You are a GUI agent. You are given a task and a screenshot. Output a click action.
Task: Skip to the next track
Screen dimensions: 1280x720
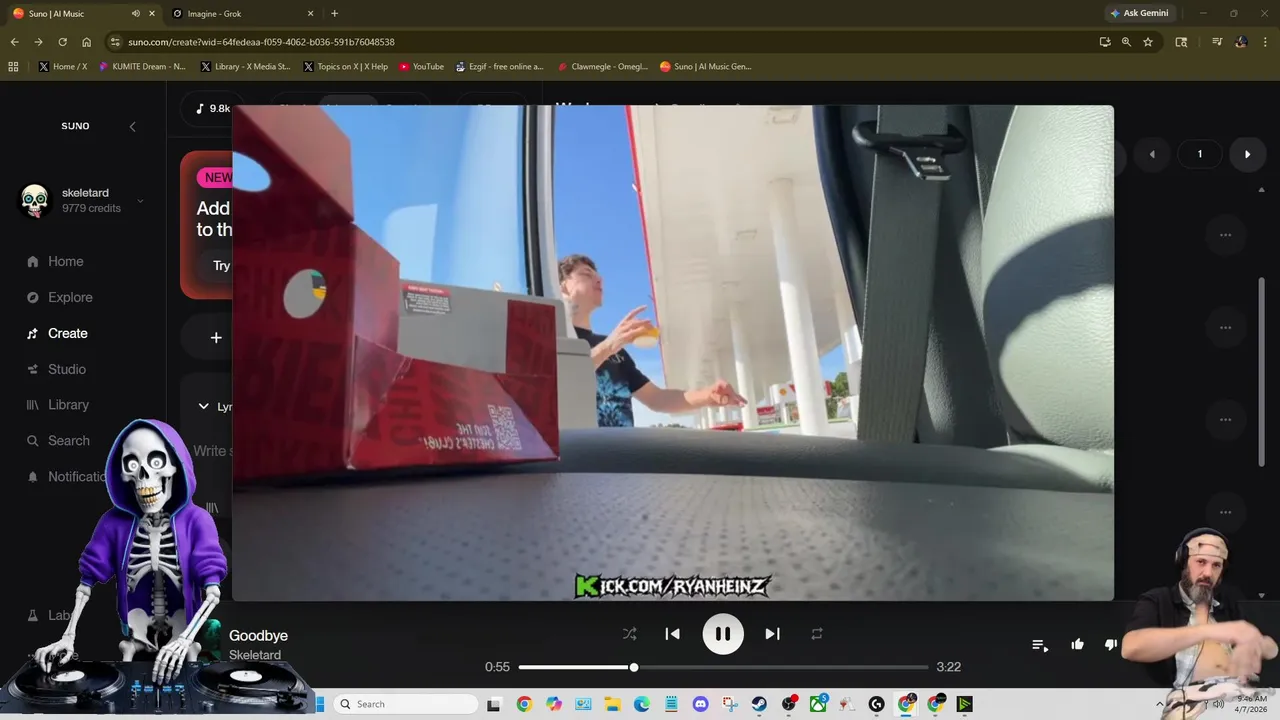pyautogui.click(x=772, y=634)
